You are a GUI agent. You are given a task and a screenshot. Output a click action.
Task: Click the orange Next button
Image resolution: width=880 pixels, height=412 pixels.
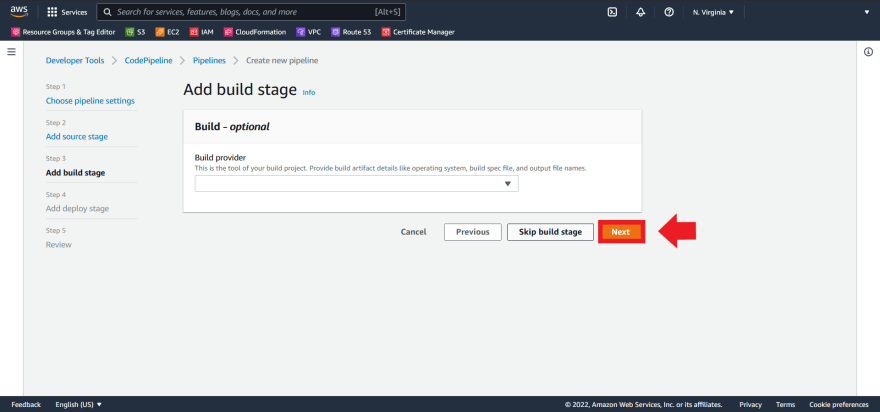pyautogui.click(x=621, y=232)
